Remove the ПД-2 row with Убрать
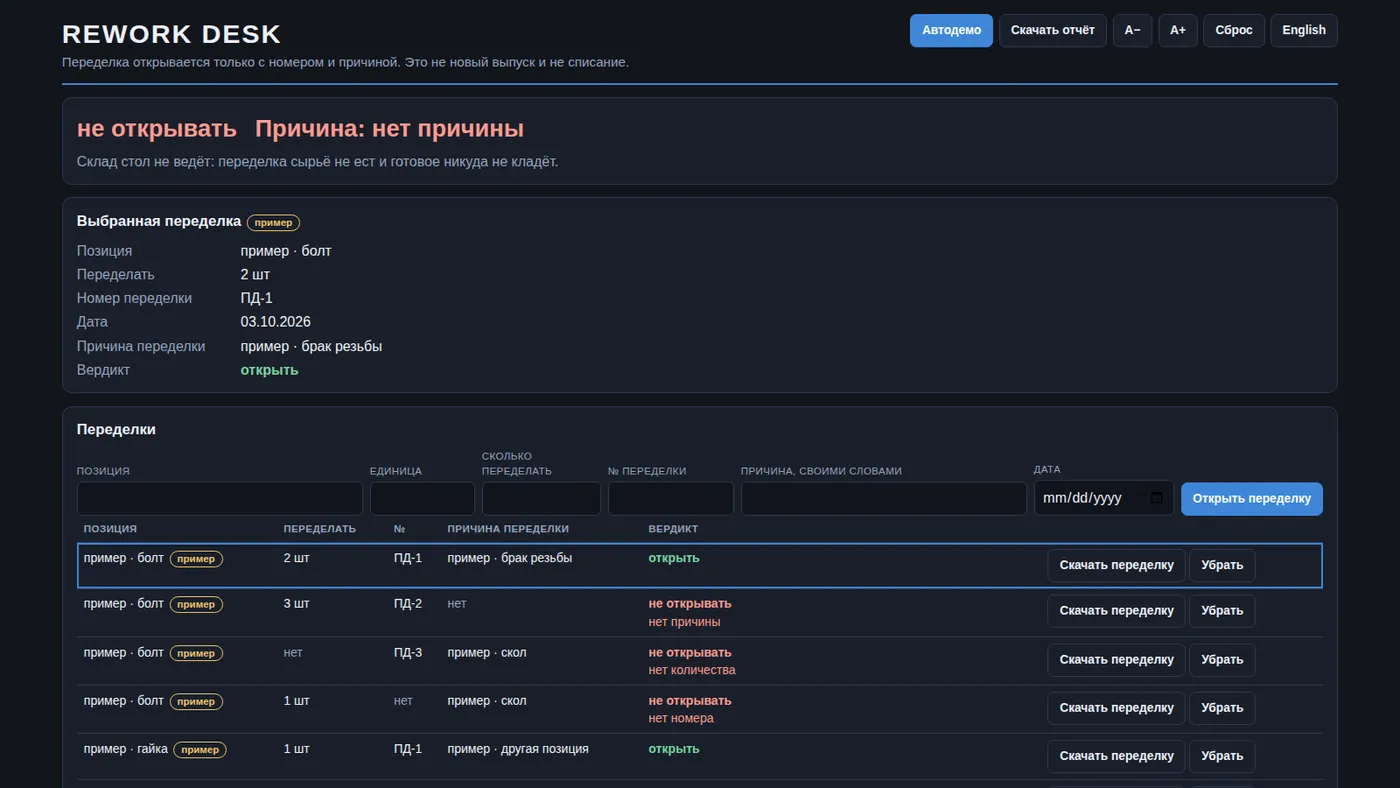The width and height of the screenshot is (1400, 788). [1222, 611]
